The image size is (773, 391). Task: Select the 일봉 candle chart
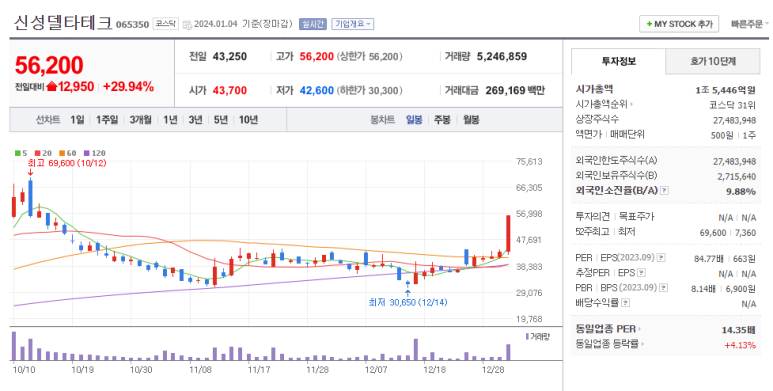click(414, 120)
